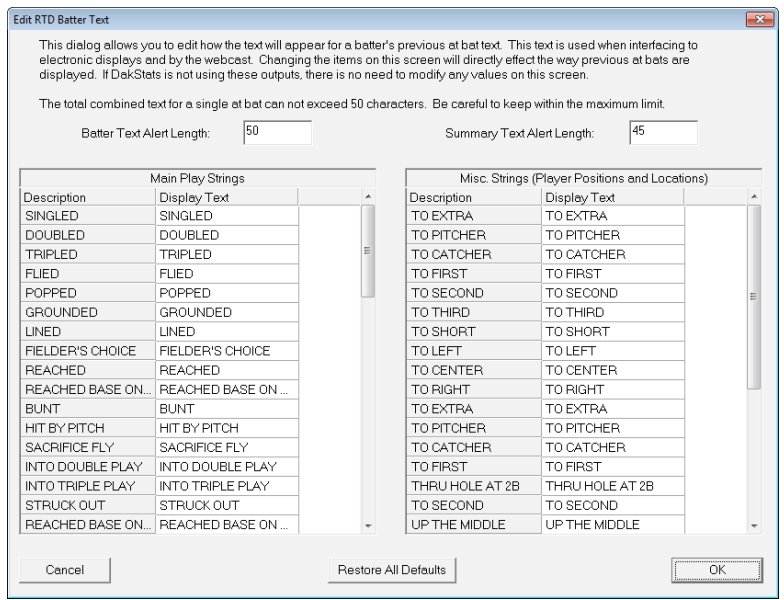The height and width of the screenshot is (600, 784).
Task: Select FIELDER'S CHOICE display text cell
Action: [226, 351]
